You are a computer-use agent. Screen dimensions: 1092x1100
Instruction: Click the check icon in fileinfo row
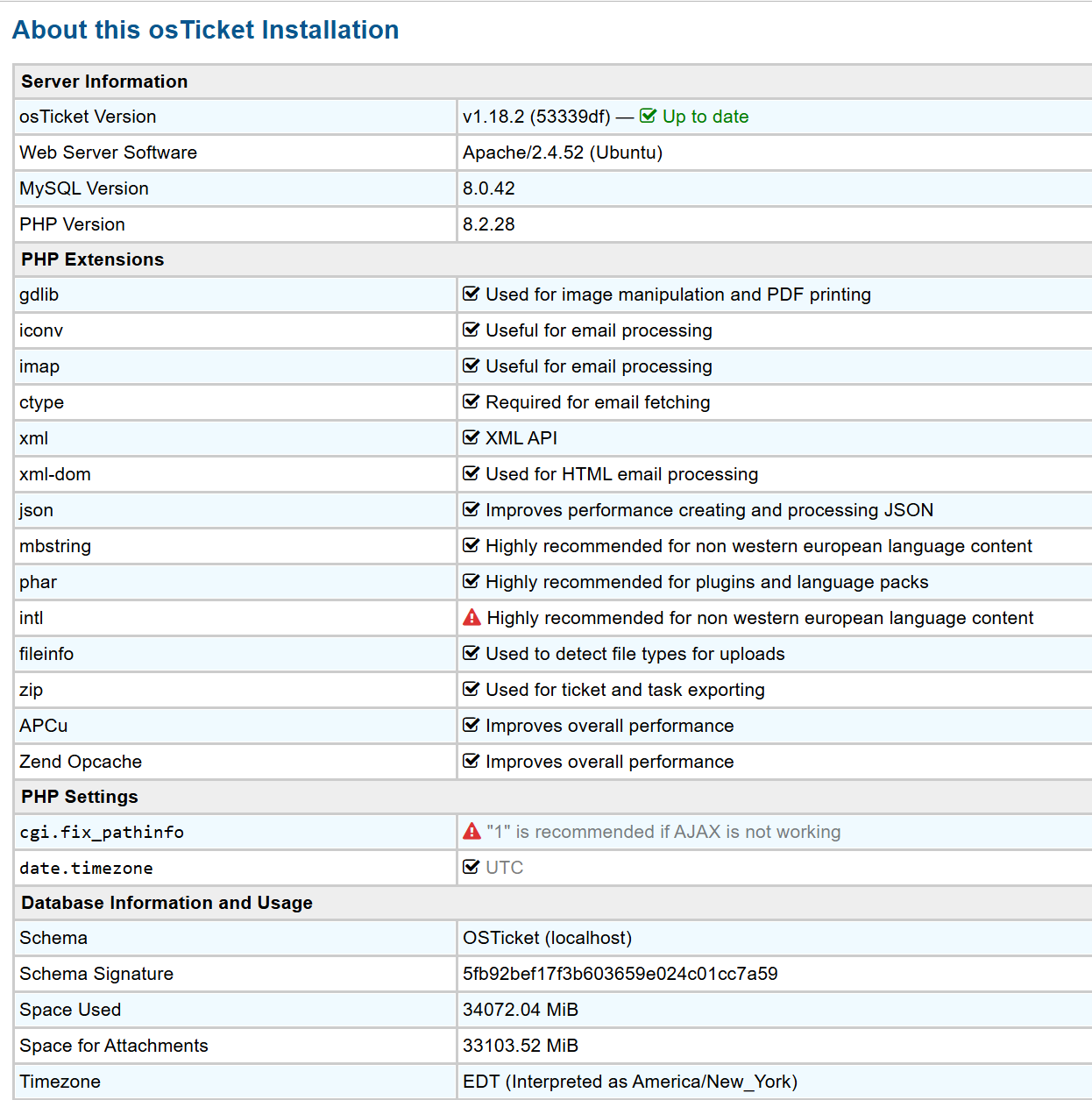coord(471,653)
